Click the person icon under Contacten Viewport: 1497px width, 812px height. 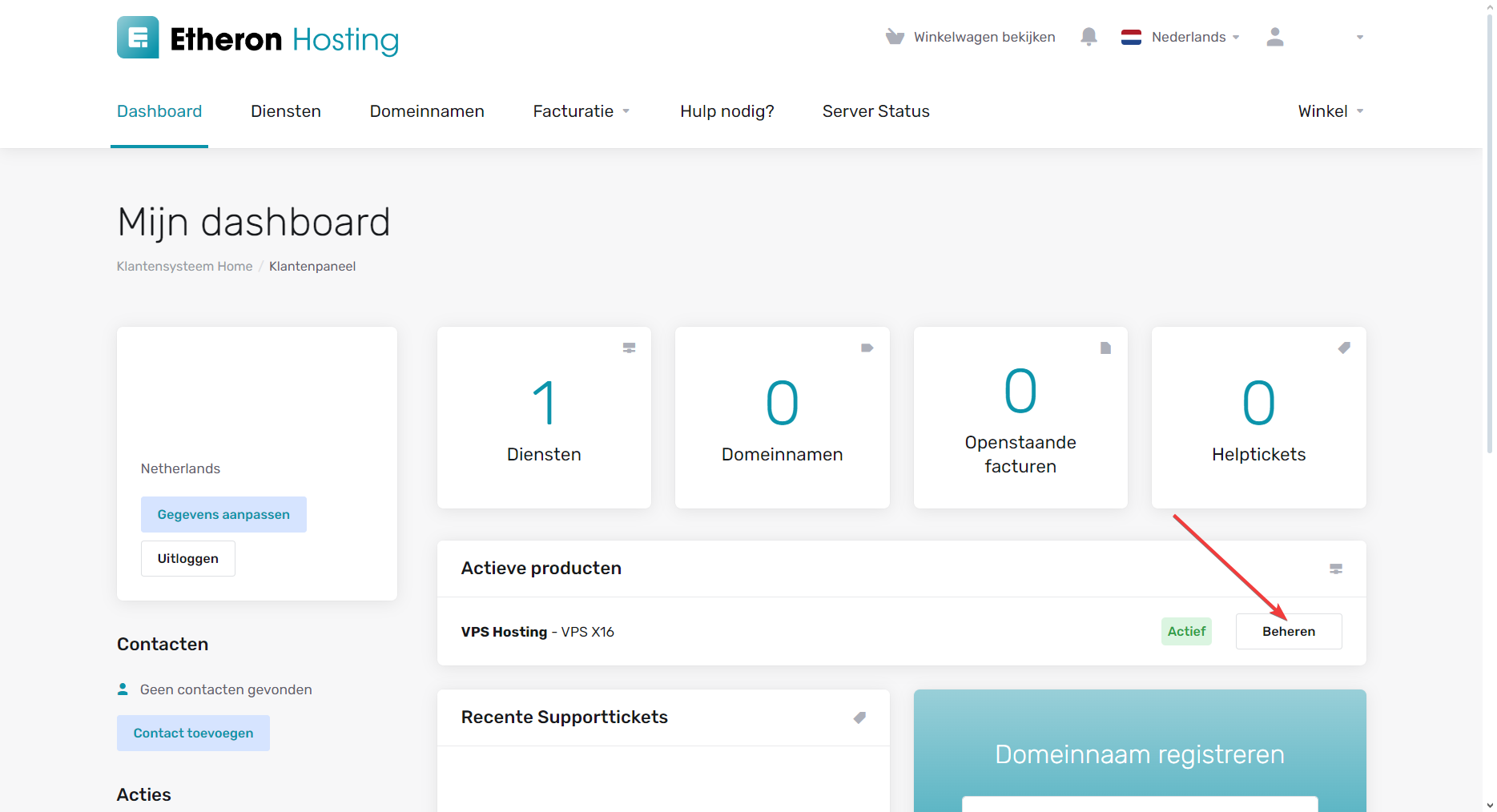123,689
